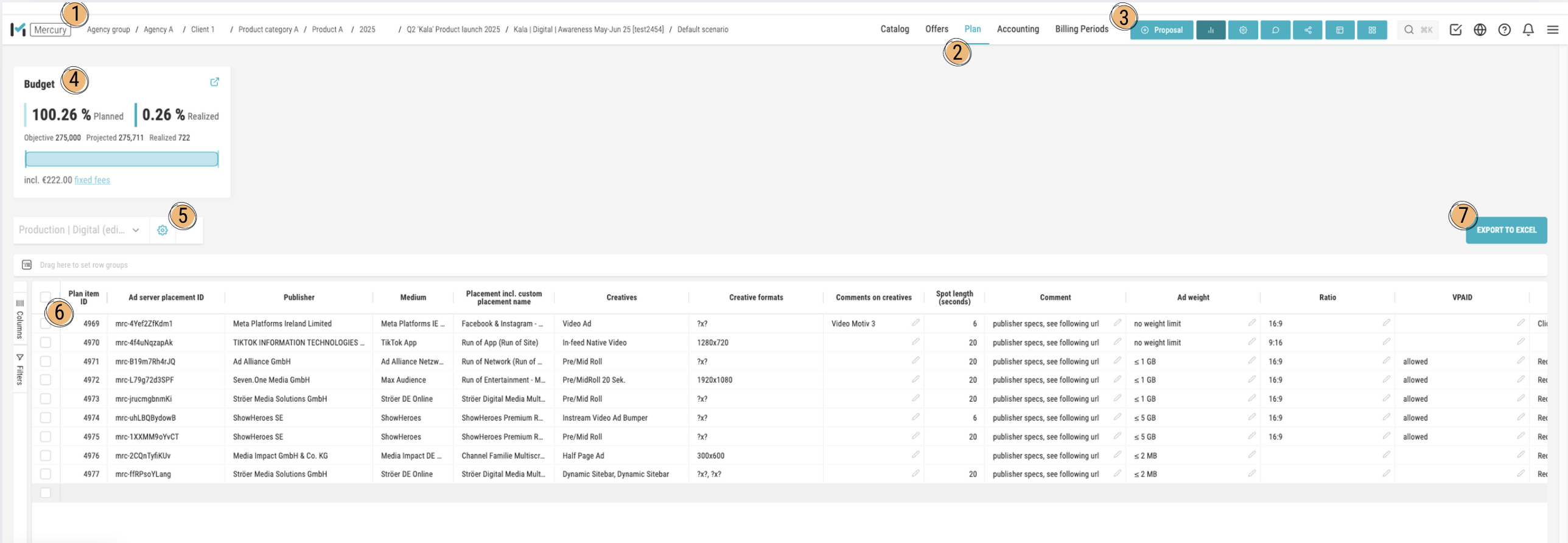Viewport: 1568px width, 543px height.
Task: Select checkbox for row 4973
Action: point(45,399)
